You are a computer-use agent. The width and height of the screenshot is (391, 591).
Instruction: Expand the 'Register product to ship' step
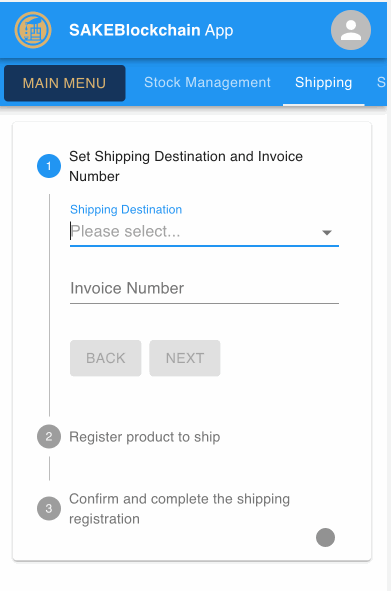click(145, 437)
